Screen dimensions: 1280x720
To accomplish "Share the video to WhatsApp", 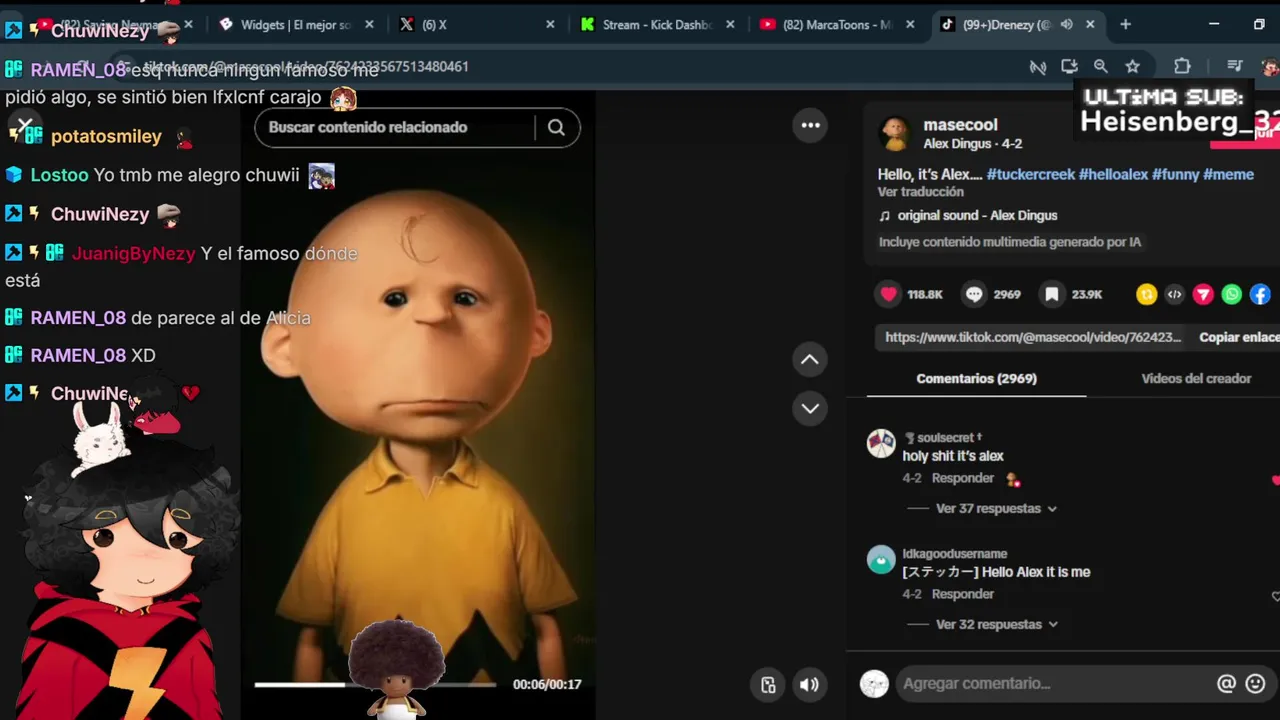I will point(1232,294).
